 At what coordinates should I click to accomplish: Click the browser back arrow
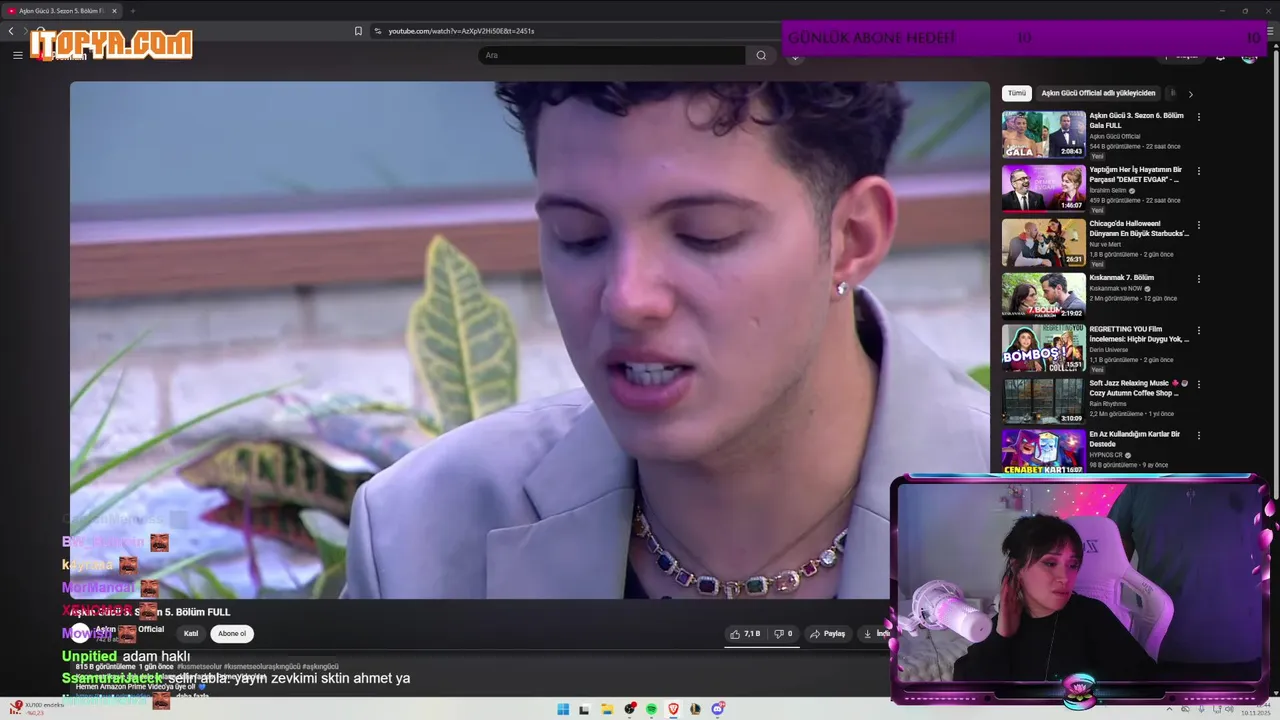point(11,31)
